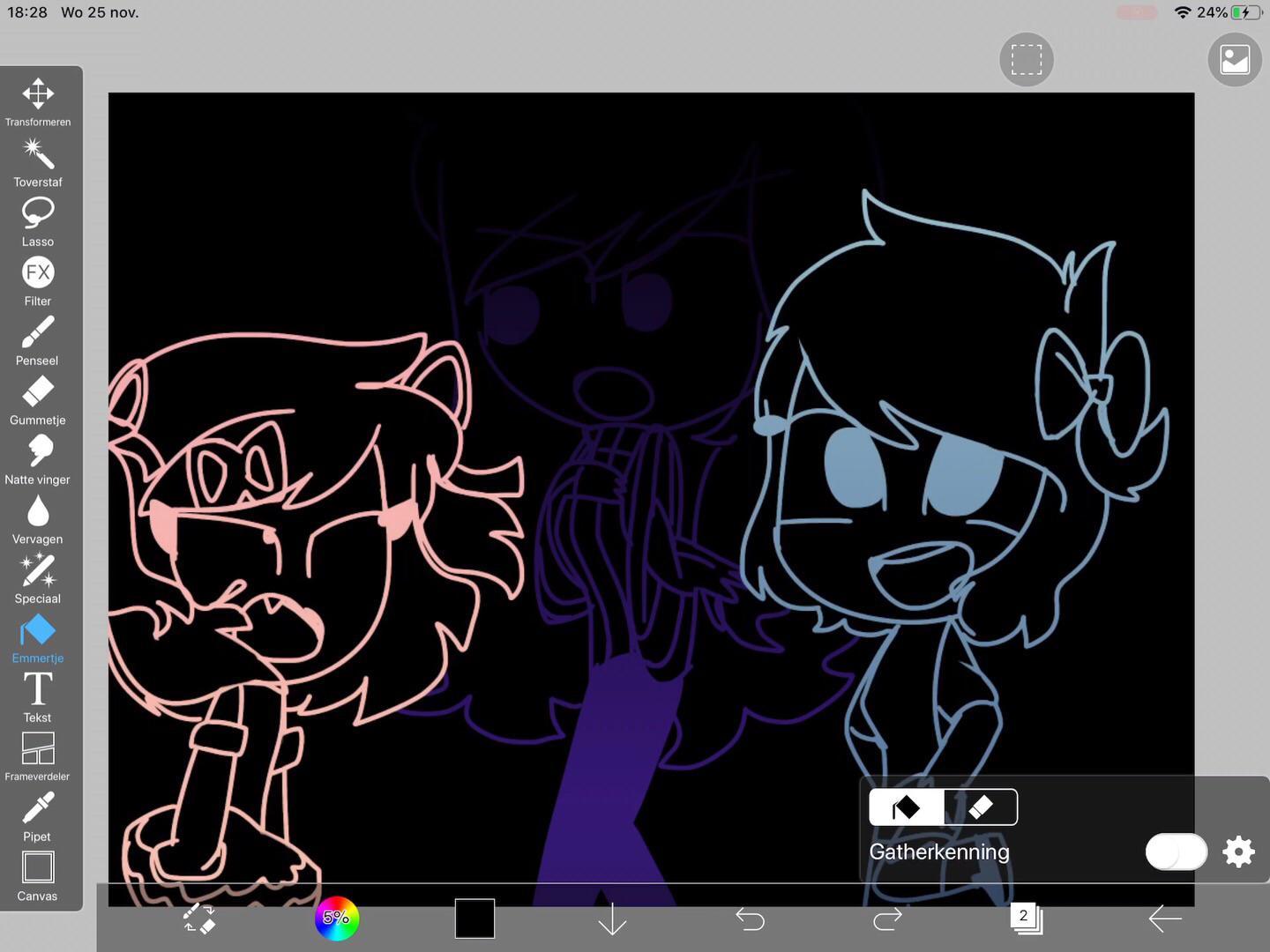Image resolution: width=1270 pixels, height=952 pixels.
Task: Redo the last undone action
Action: pos(887,919)
